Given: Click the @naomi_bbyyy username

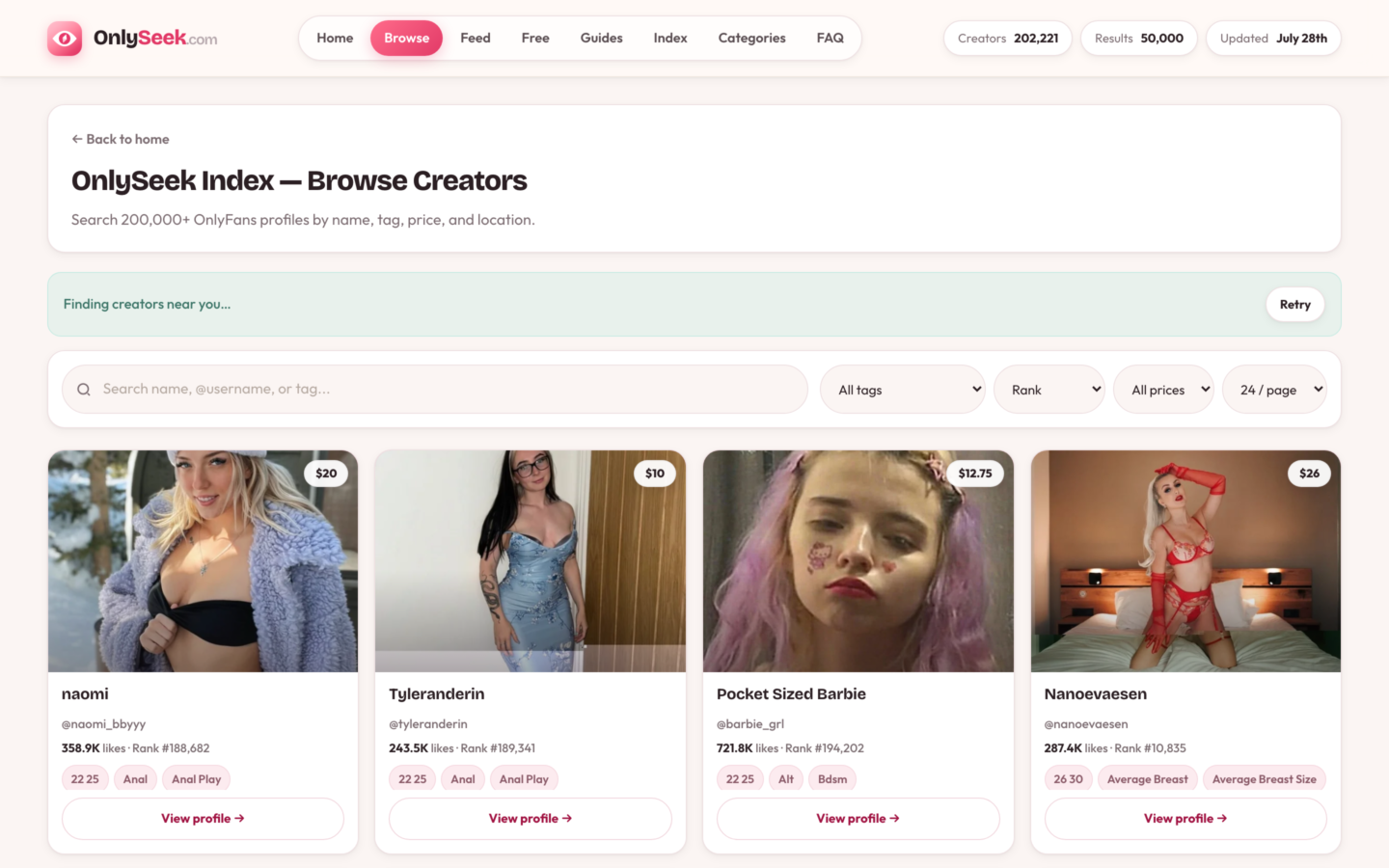Looking at the screenshot, I should [103, 724].
